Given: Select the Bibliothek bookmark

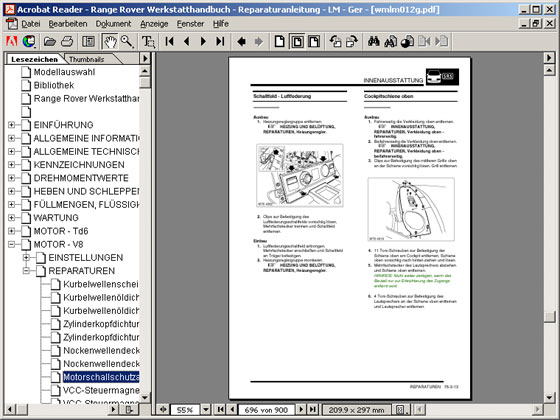Looking at the screenshot, I should 54,85.
